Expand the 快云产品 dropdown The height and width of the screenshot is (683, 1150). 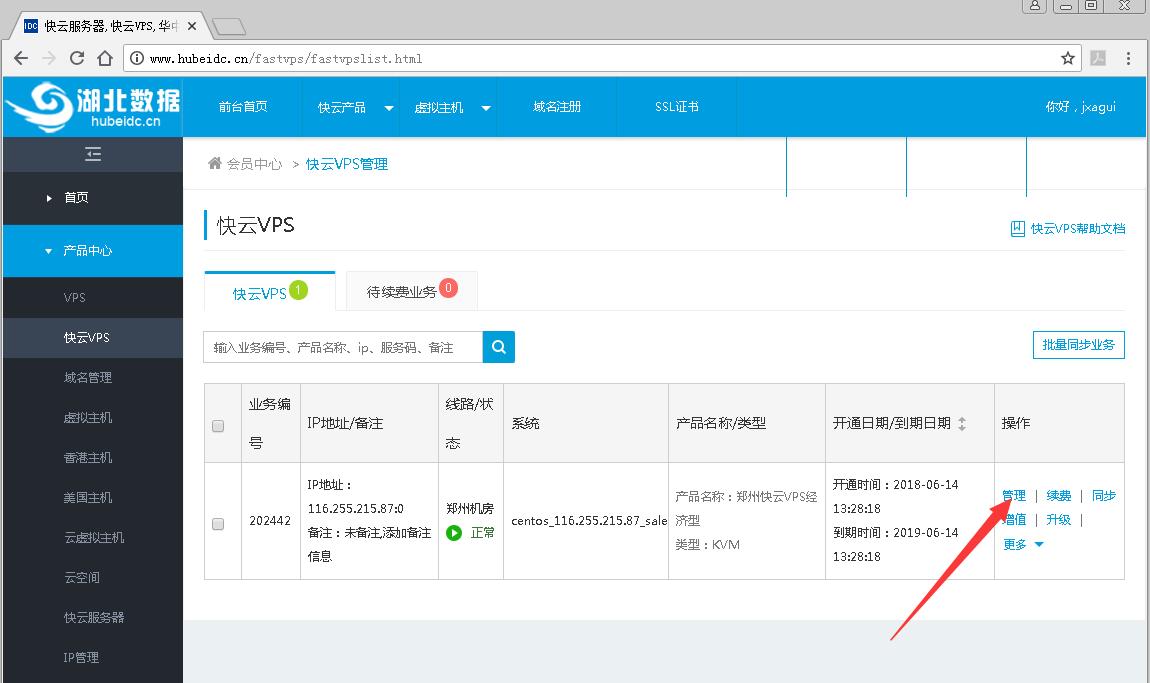389,108
